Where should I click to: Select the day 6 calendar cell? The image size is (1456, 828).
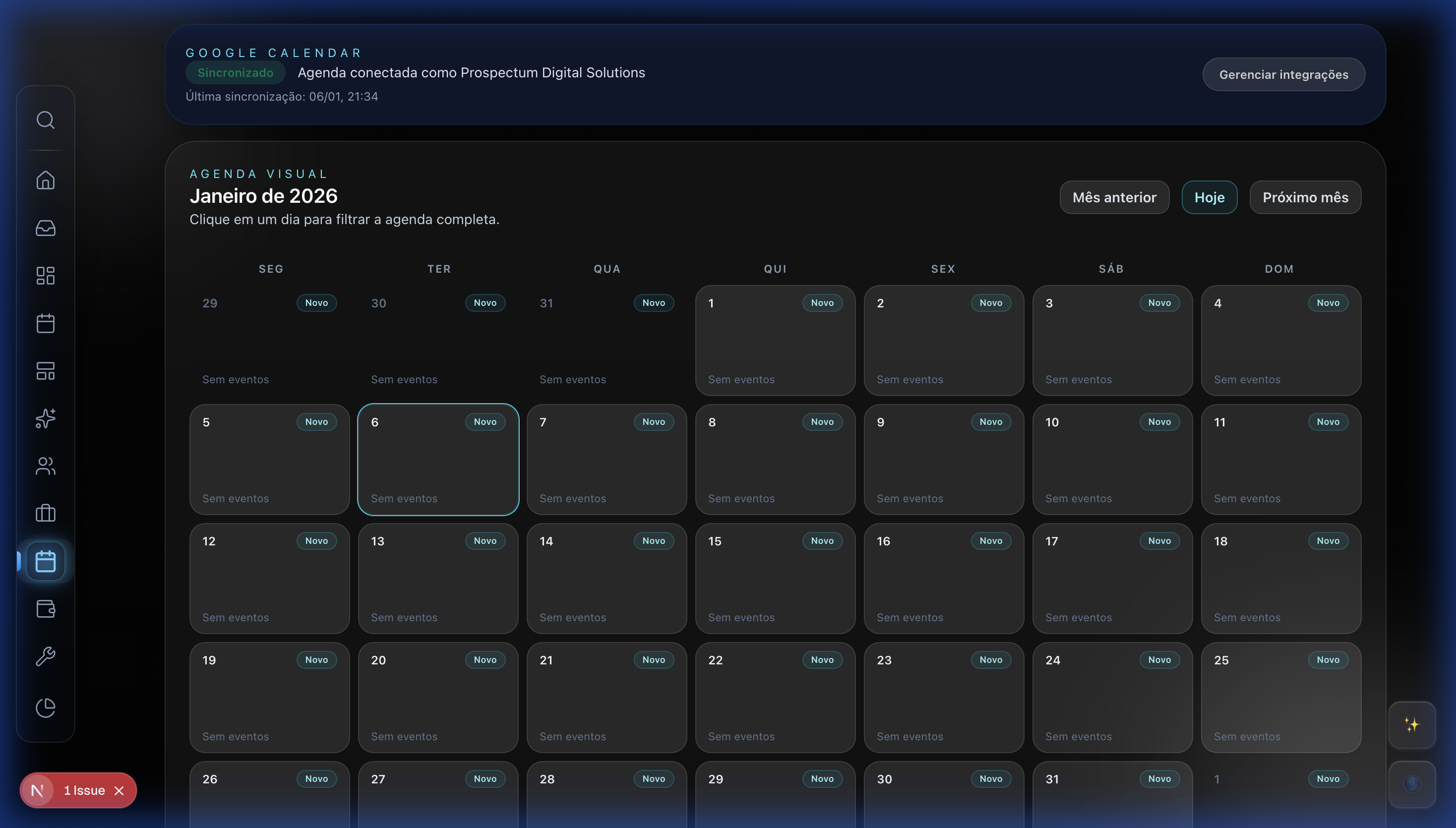click(438, 461)
